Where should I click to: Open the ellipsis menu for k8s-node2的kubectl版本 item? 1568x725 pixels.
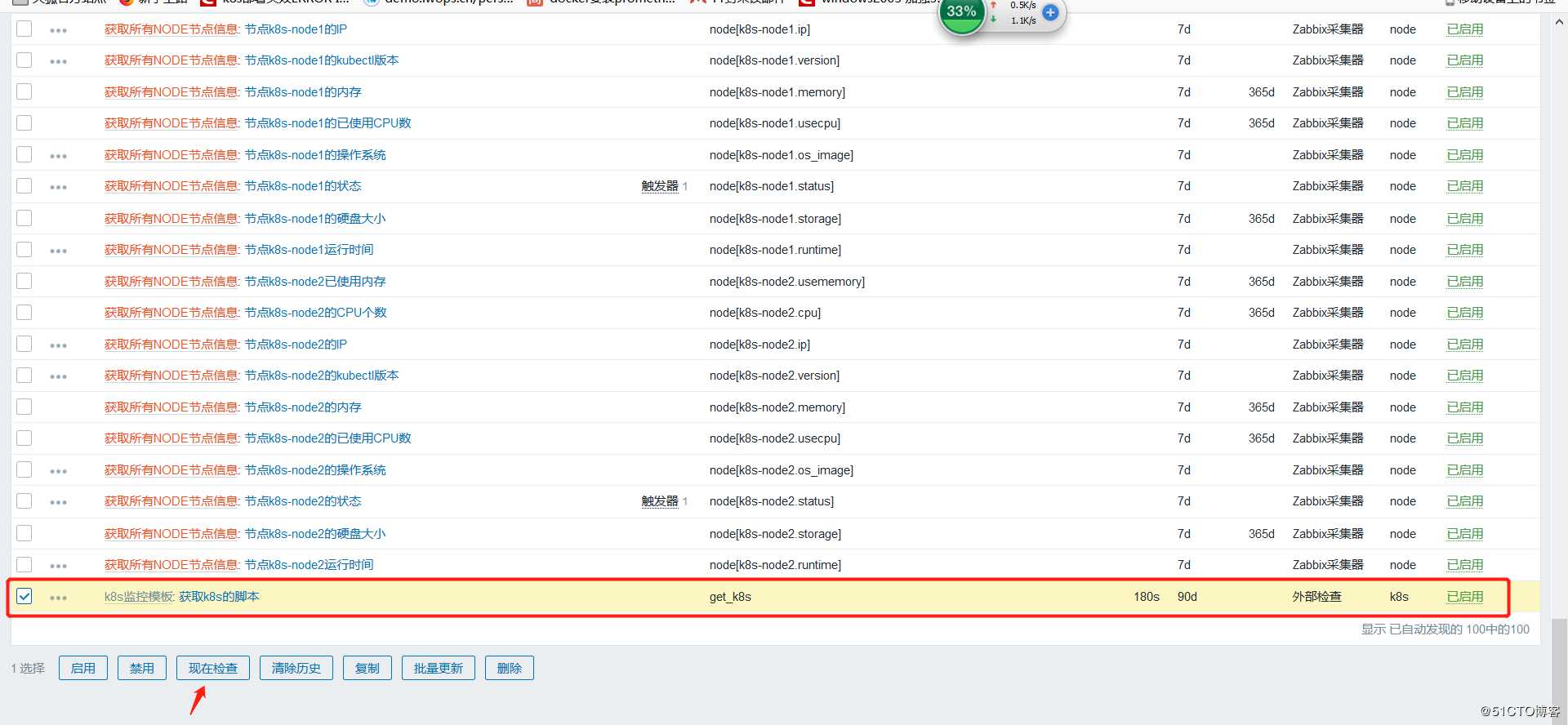58,376
